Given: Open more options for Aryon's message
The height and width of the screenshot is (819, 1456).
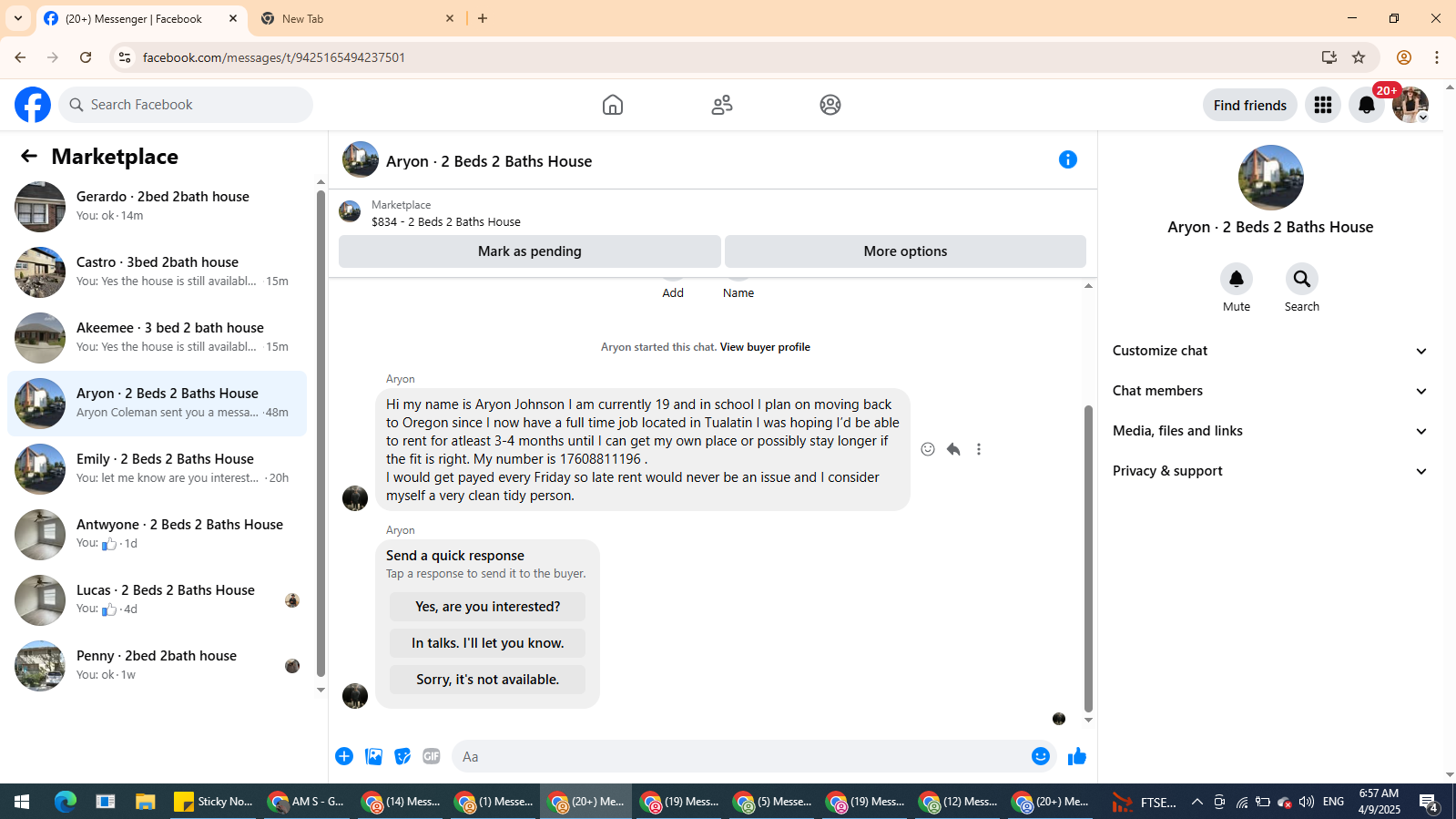Looking at the screenshot, I should coord(979,449).
